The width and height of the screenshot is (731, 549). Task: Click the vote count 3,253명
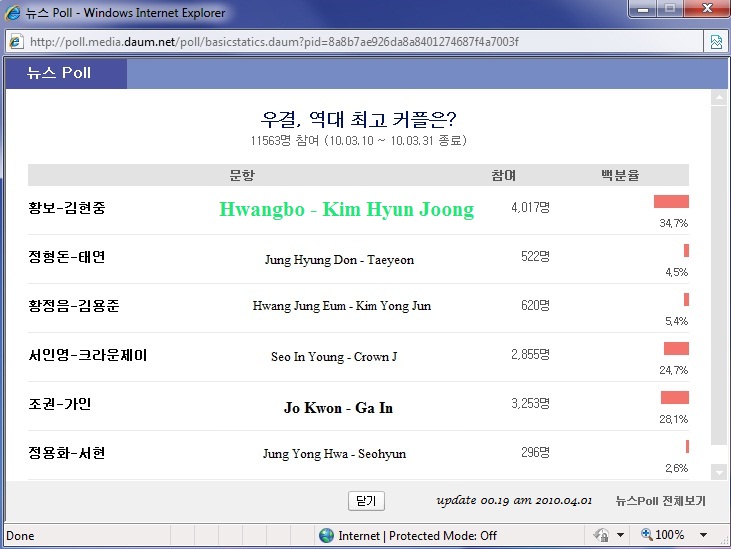click(531, 403)
